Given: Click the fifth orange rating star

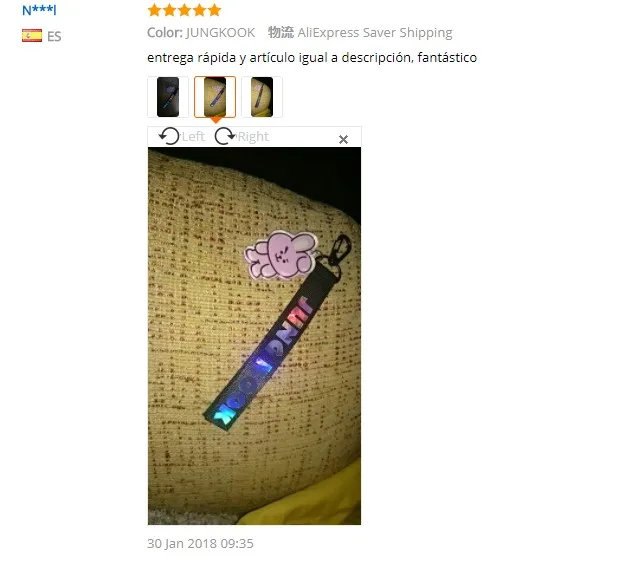Looking at the screenshot, I should (x=214, y=10).
